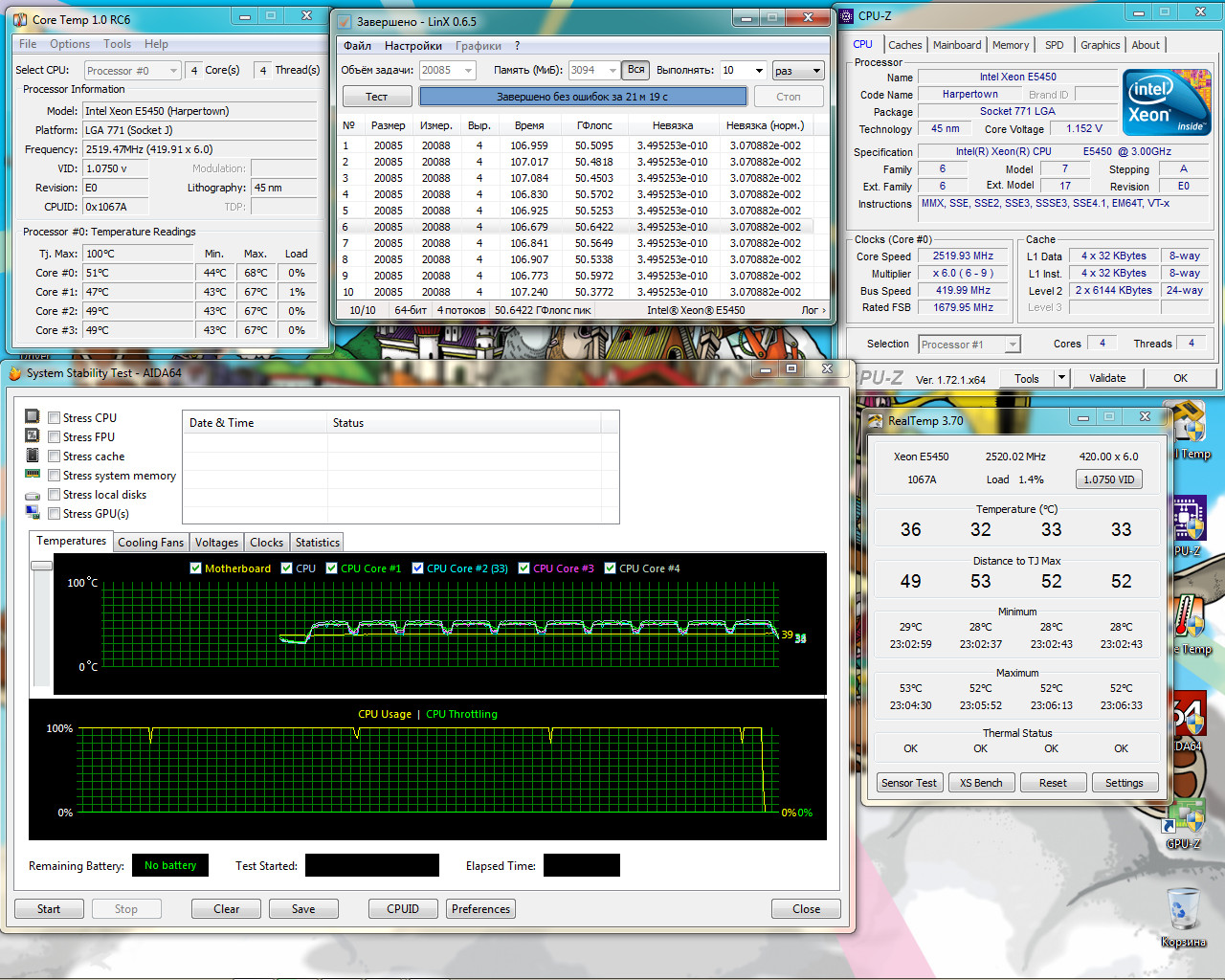Click the Stress cache chip icon
Viewport: 1225px width, 980px height.
[33, 456]
